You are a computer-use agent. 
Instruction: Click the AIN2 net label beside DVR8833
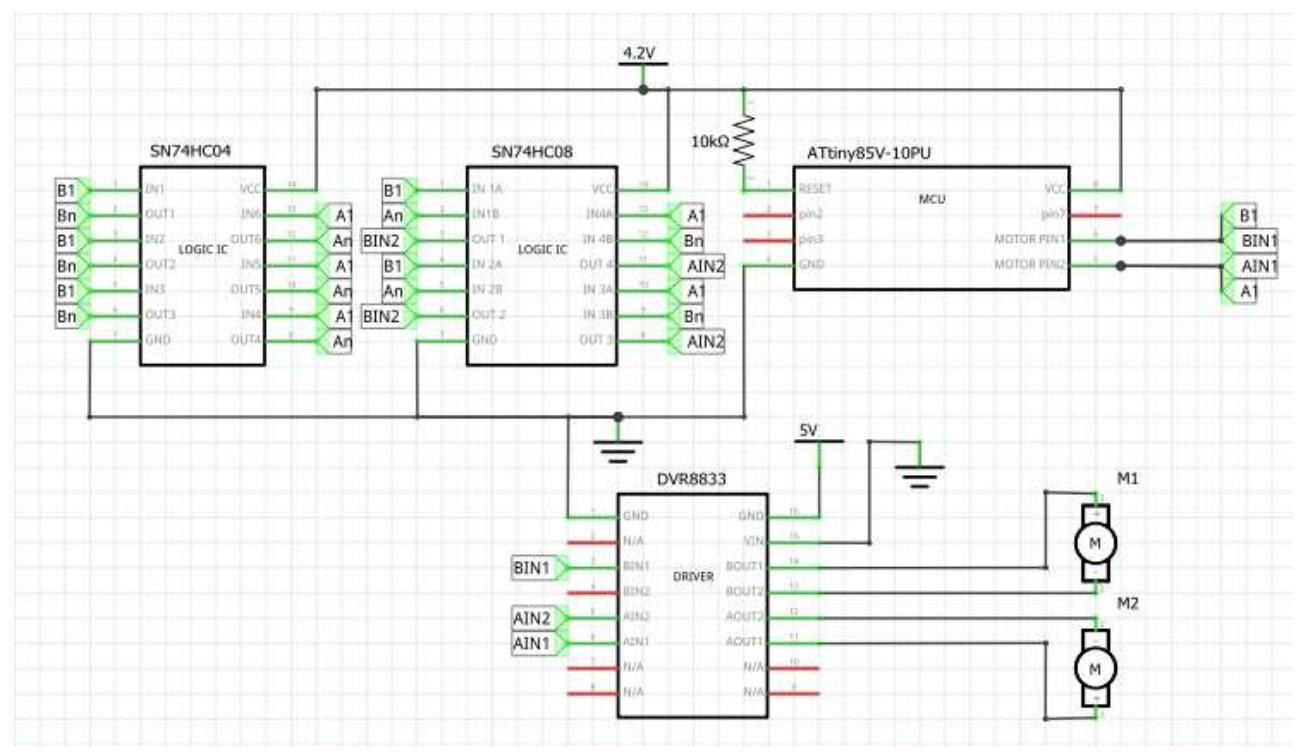click(539, 619)
